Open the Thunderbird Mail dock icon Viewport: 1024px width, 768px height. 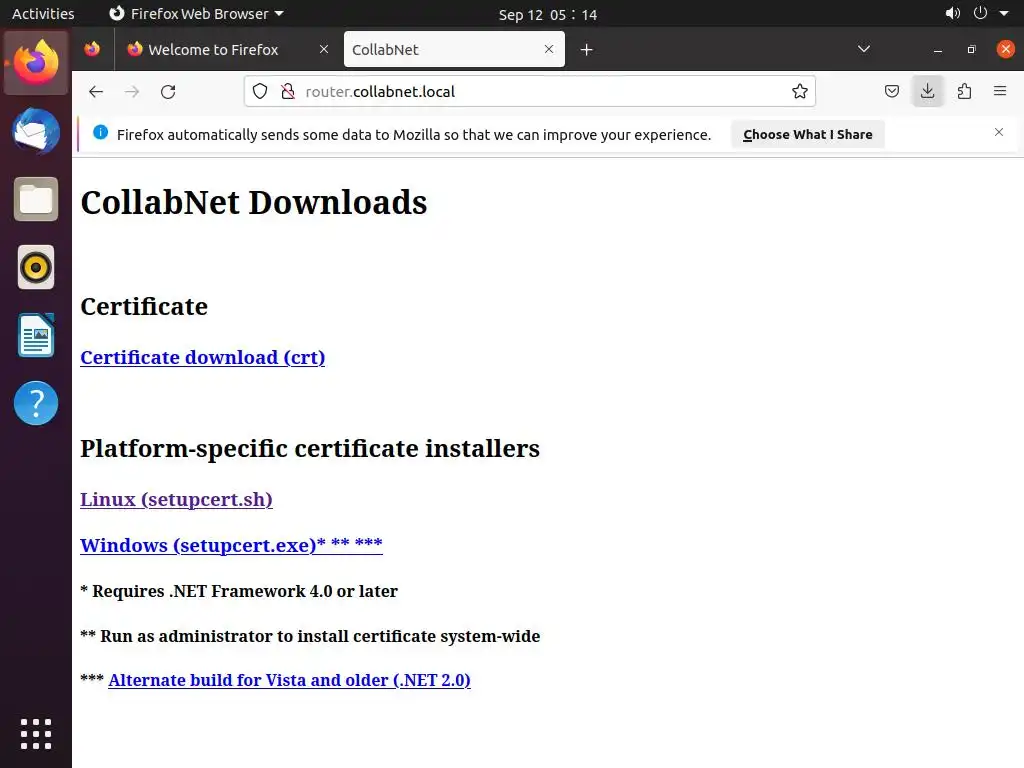point(36,131)
